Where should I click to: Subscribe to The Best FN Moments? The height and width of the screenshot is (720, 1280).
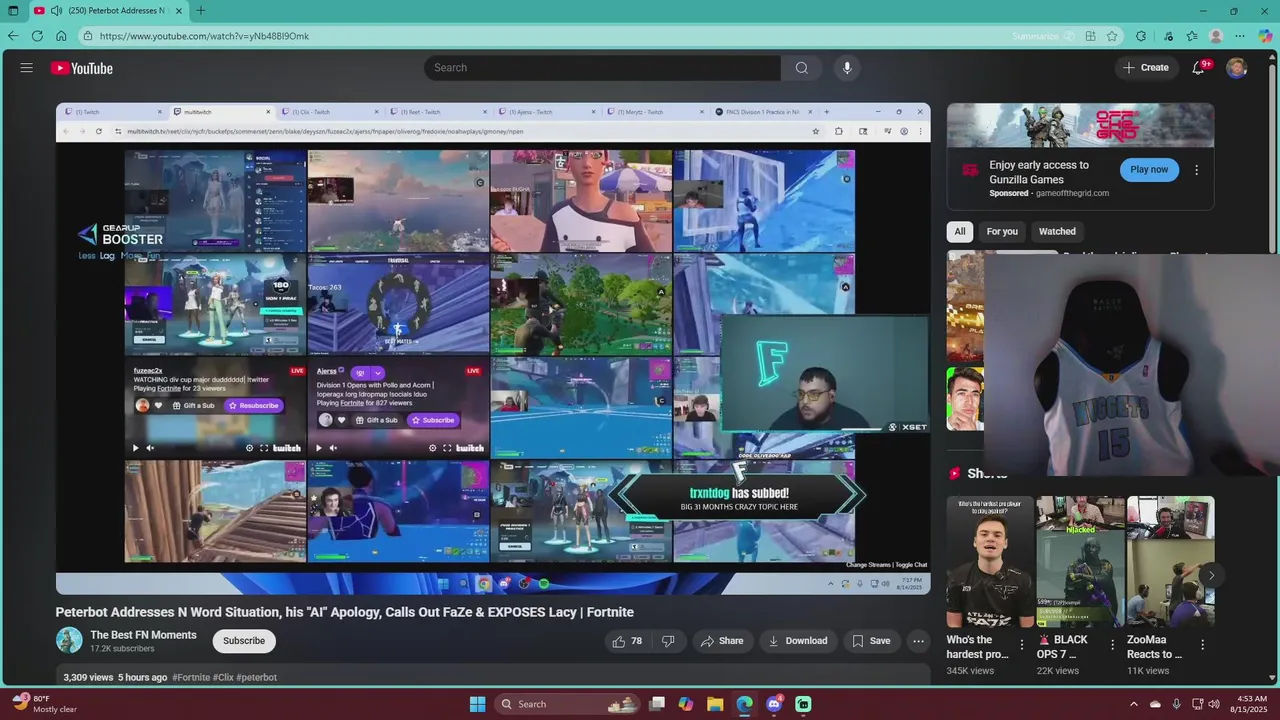point(244,641)
